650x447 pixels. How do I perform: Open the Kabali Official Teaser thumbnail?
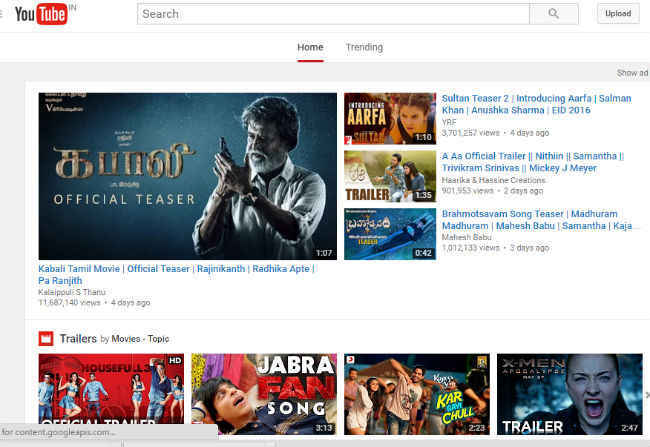[187, 176]
